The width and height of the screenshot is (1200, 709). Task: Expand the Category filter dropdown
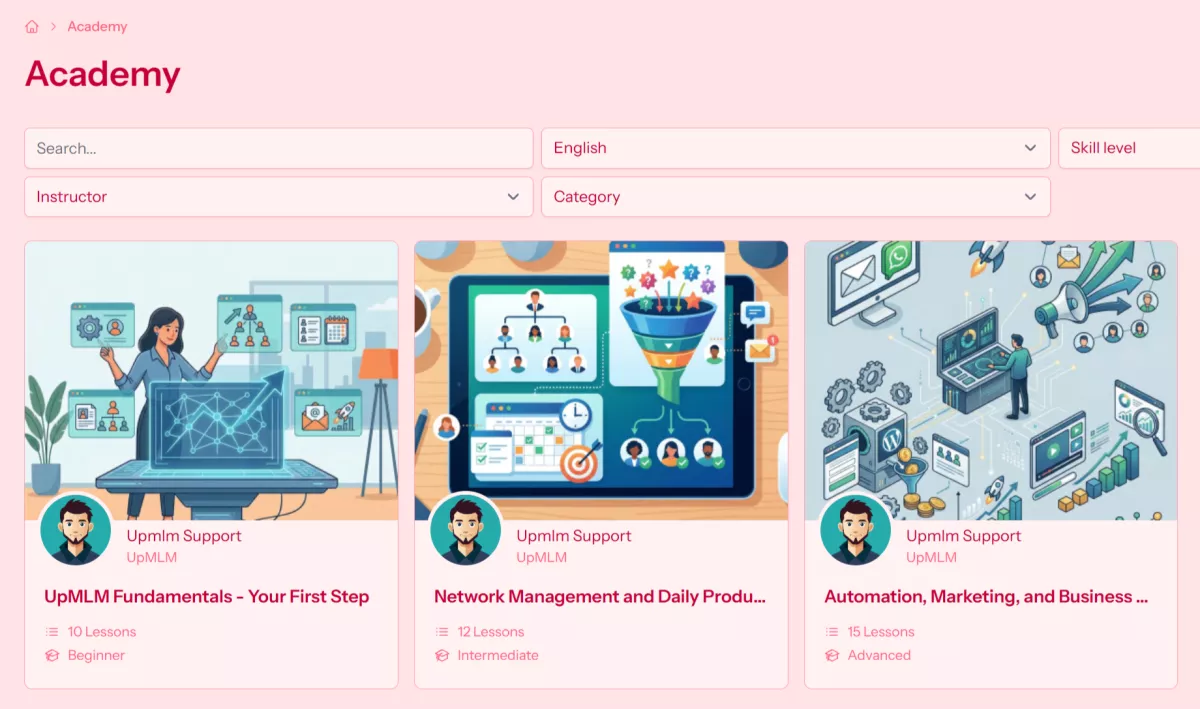pyautogui.click(x=796, y=197)
